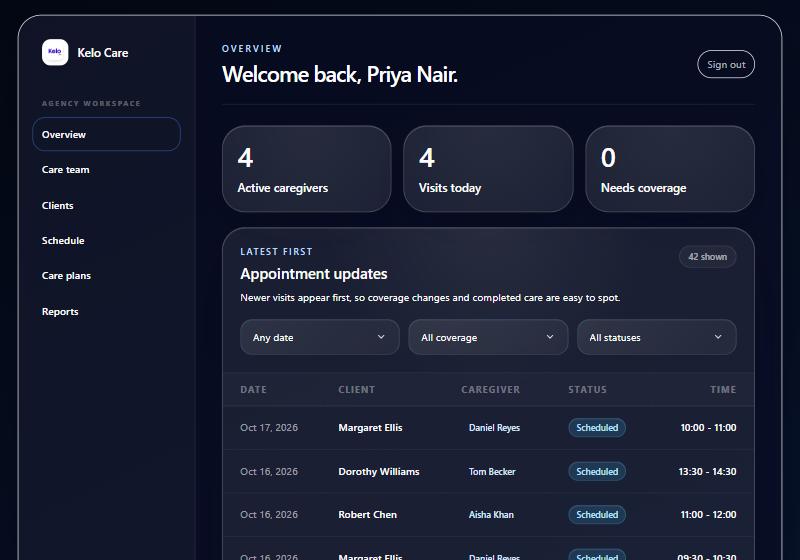Click the CAREGIVER column header
The width and height of the screenshot is (800, 560).
click(x=490, y=390)
